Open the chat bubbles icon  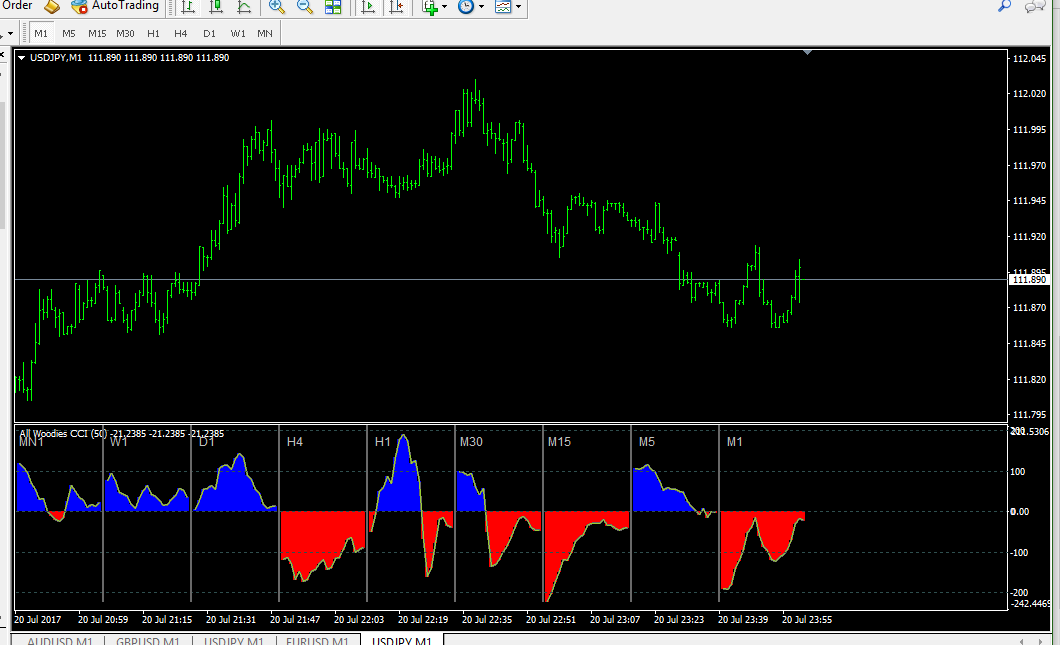click(x=1035, y=7)
